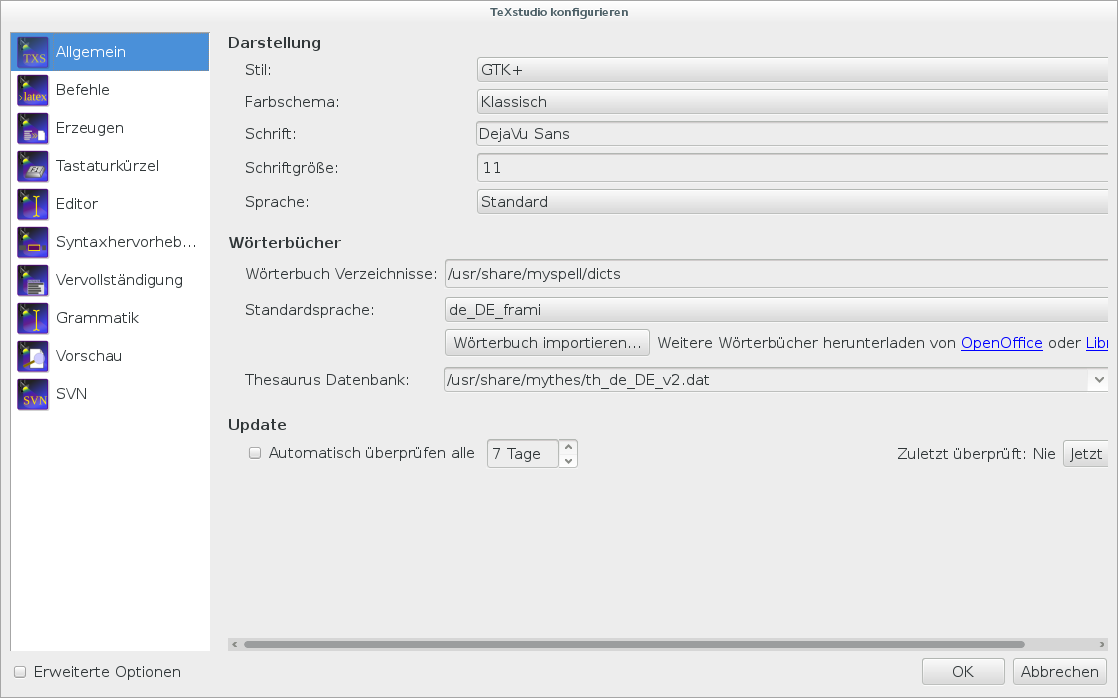Toggle Automatisch überprüfen alle checkbox
The width and height of the screenshot is (1118, 698).
tap(255, 453)
